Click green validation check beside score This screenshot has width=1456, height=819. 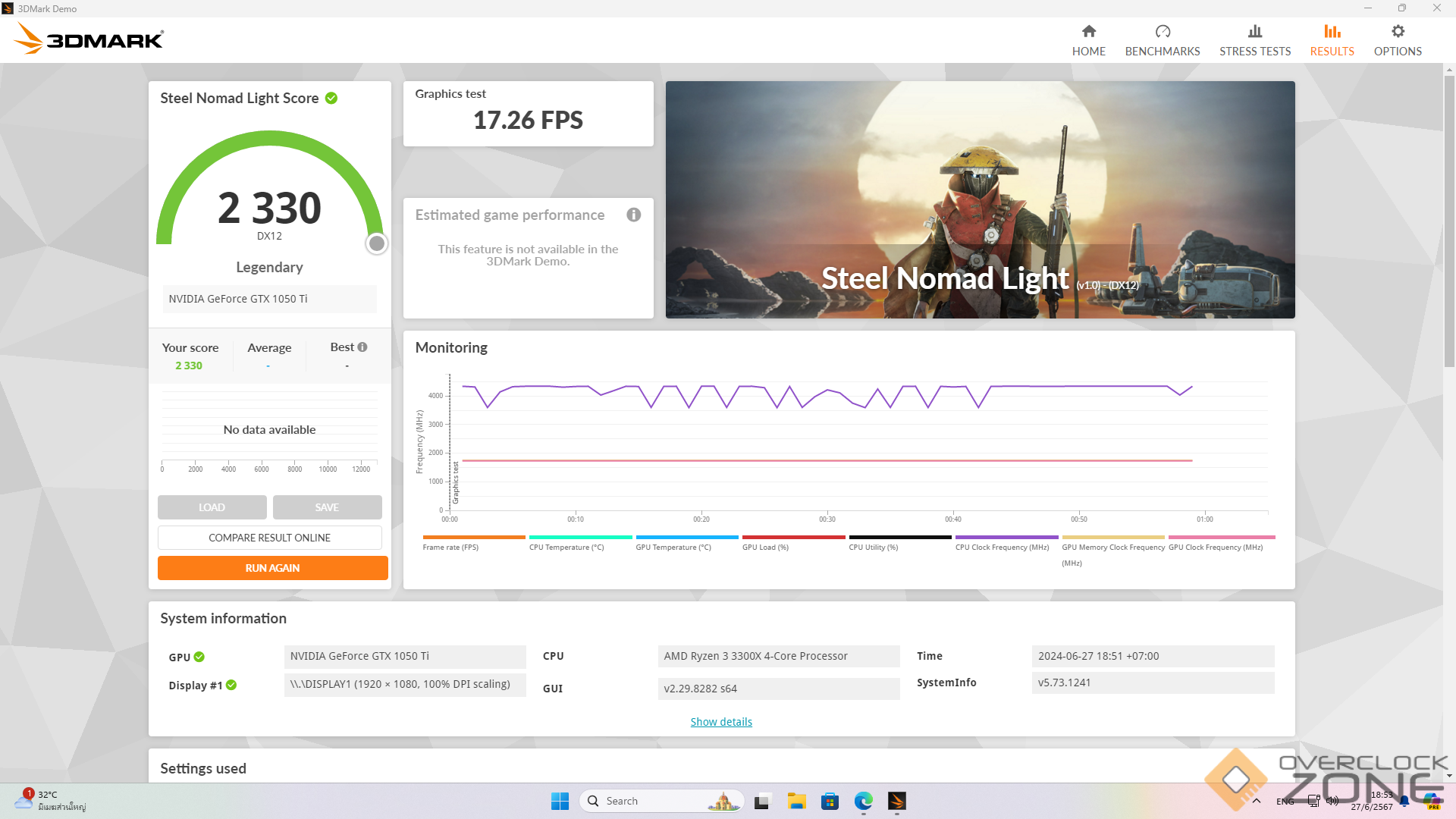[331, 99]
